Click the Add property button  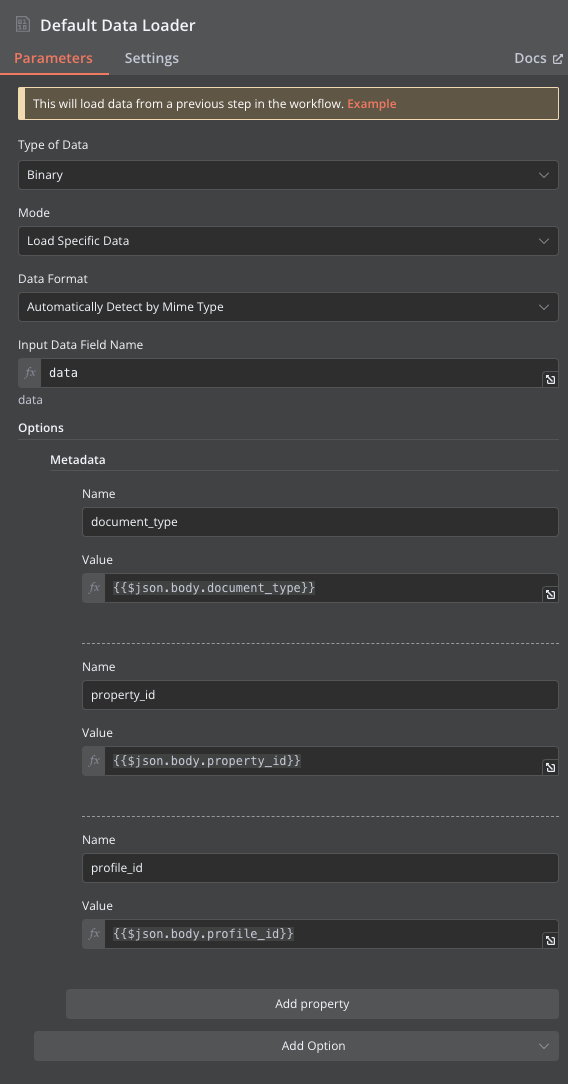(x=312, y=1004)
